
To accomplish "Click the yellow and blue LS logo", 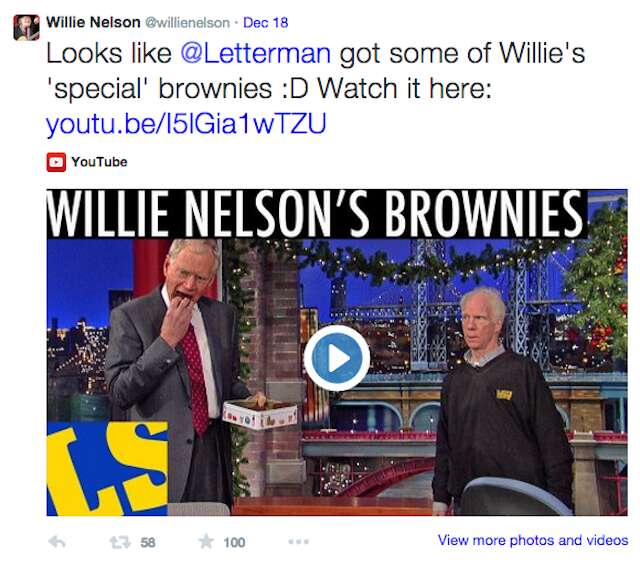I will pyautogui.click(x=107, y=469).
